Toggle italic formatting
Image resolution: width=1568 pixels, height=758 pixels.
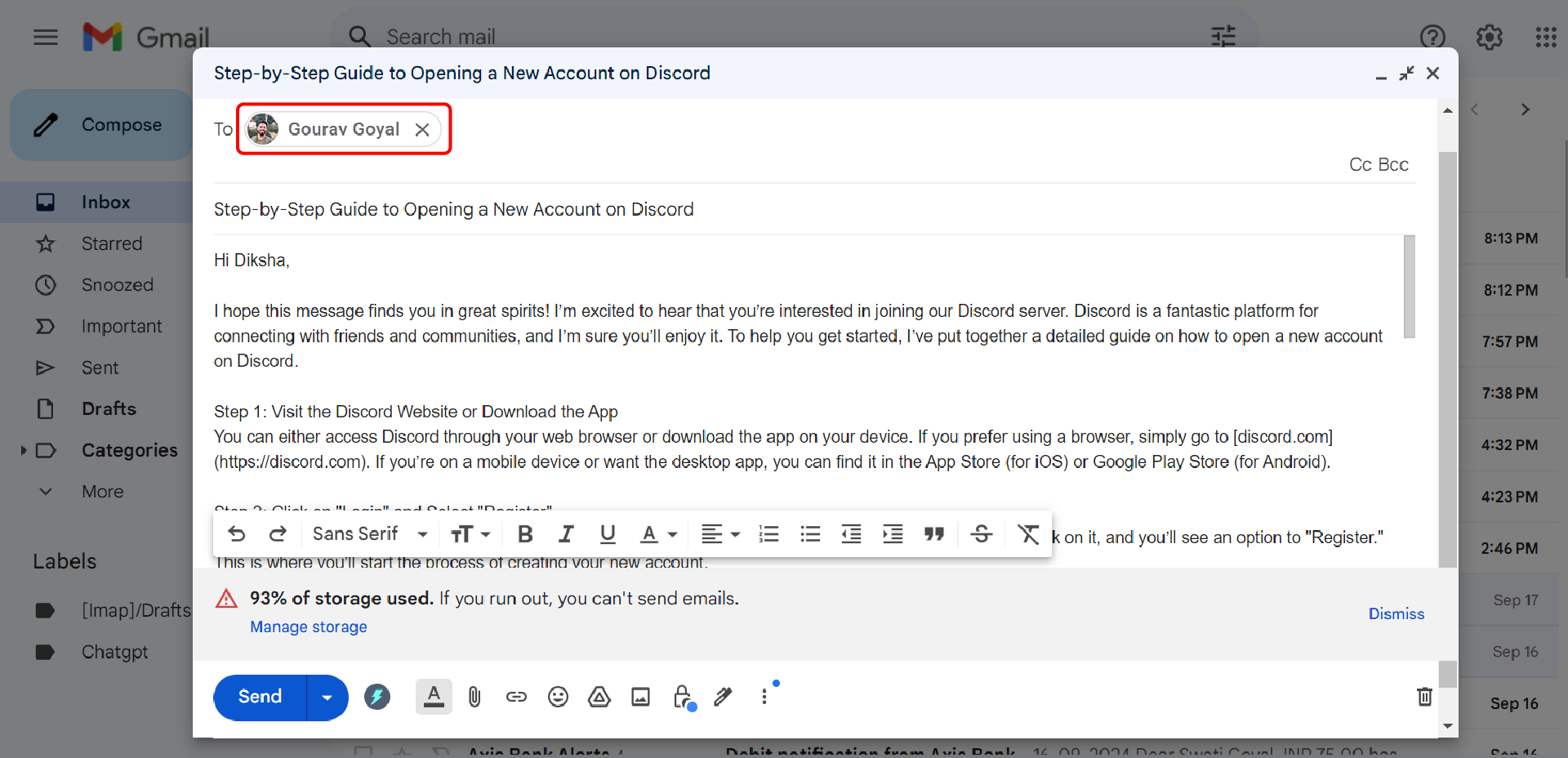coord(566,534)
